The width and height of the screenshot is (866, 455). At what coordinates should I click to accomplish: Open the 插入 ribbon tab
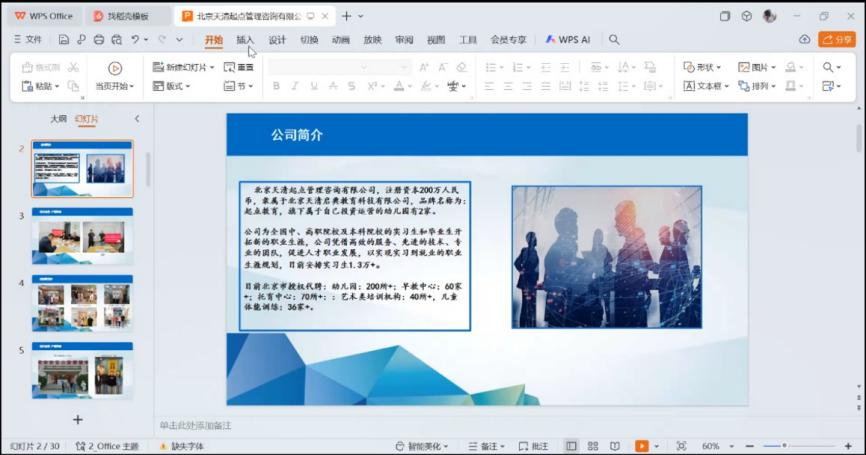point(245,40)
